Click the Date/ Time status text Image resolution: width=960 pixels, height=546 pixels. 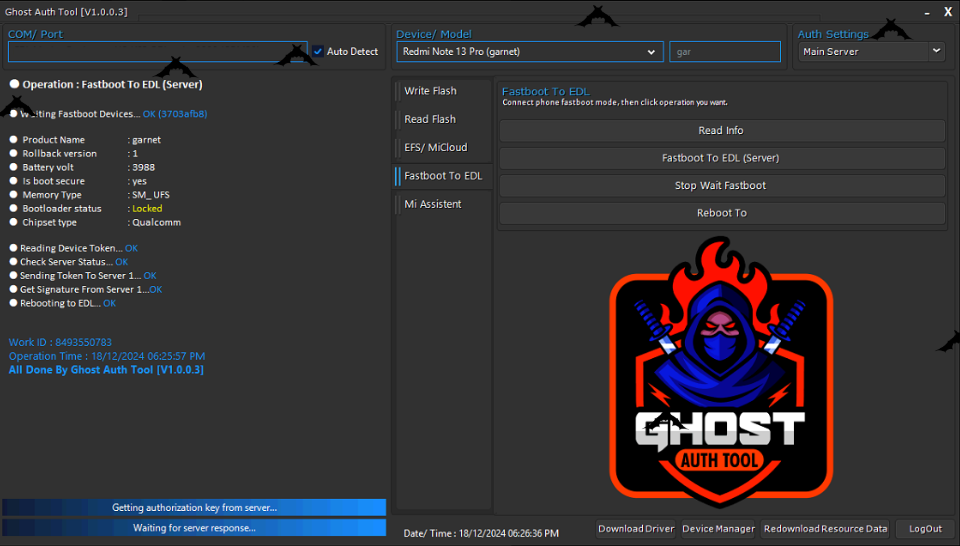[x=481, y=533]
